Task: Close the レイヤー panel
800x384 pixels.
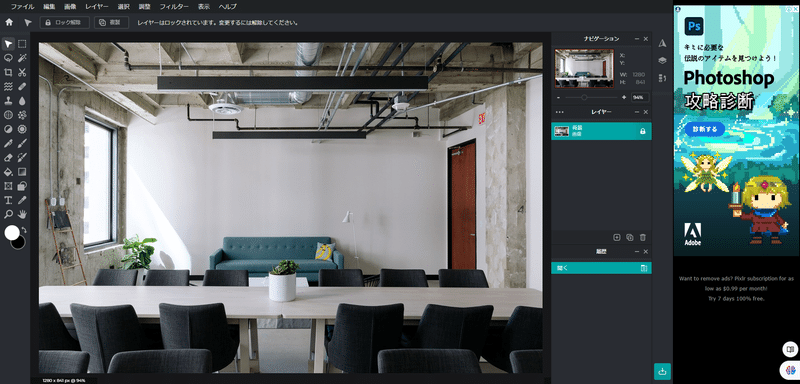Action: pos(645,112)
